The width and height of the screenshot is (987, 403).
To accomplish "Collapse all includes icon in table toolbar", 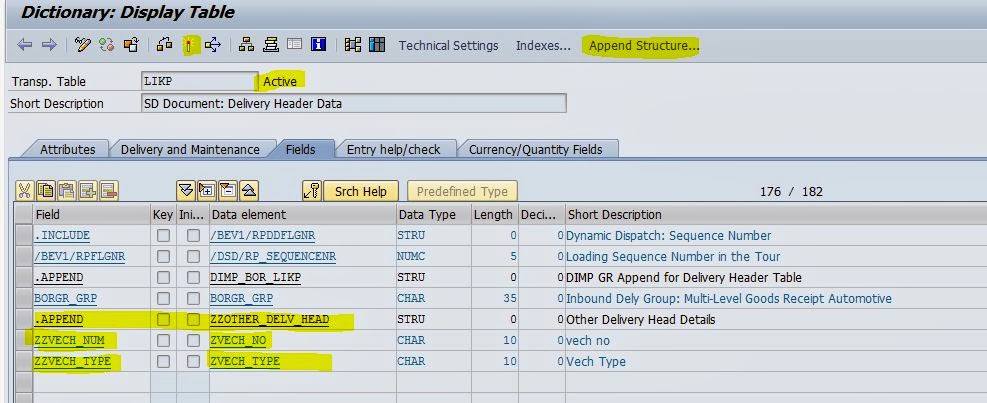I will pyautogui.click(x=248, y=191).
